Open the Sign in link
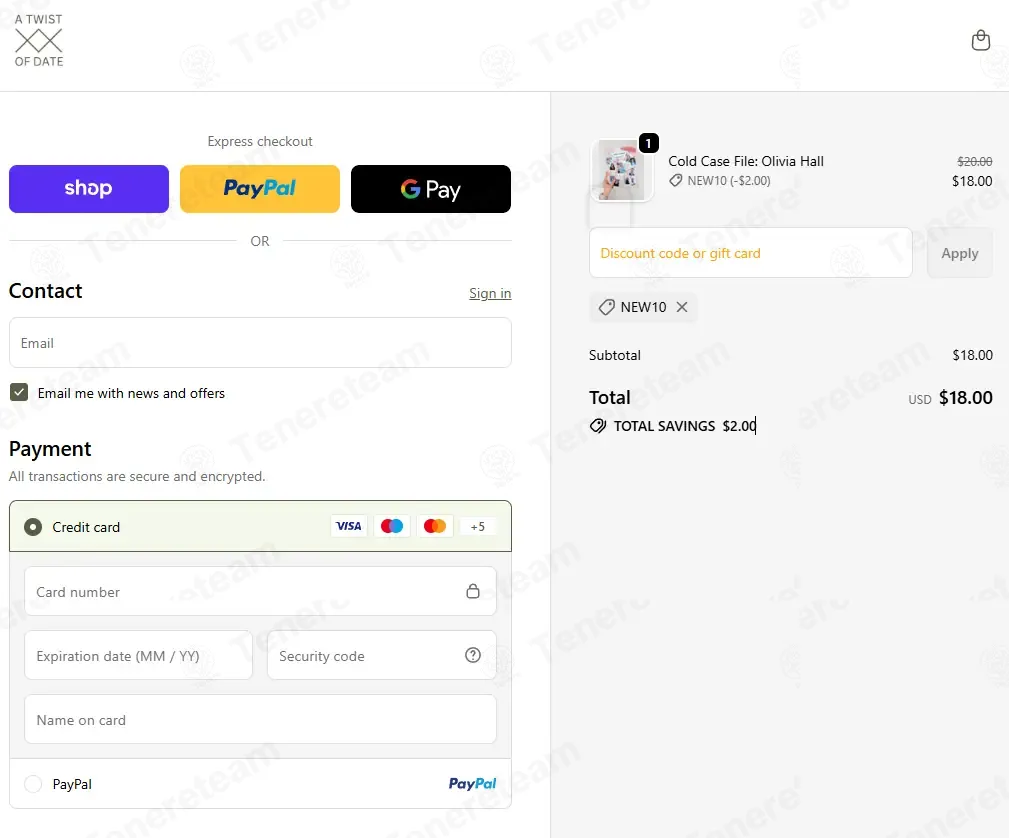This screenshot has width=1009, height=838. [x=490, y=293]
